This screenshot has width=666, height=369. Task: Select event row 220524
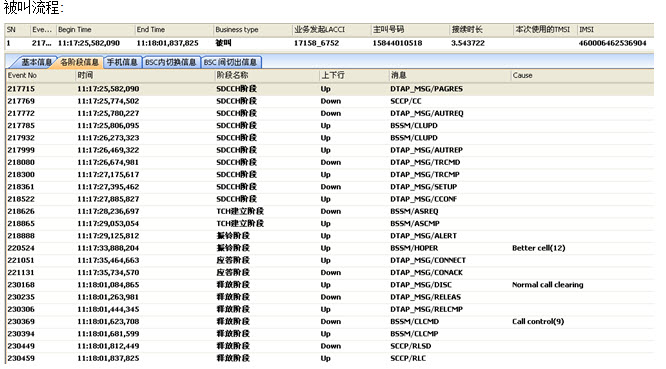point(330,248)
